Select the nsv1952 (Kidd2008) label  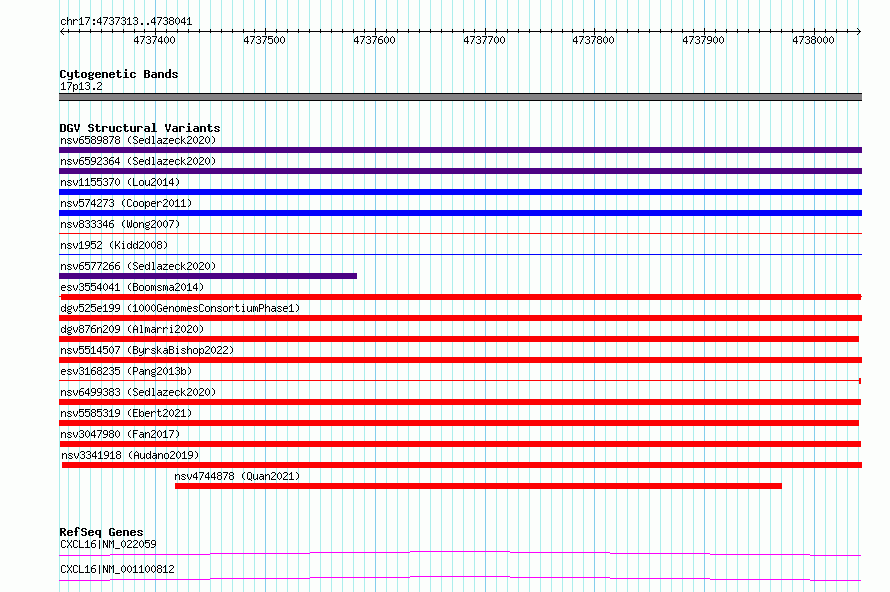[114, 245]
